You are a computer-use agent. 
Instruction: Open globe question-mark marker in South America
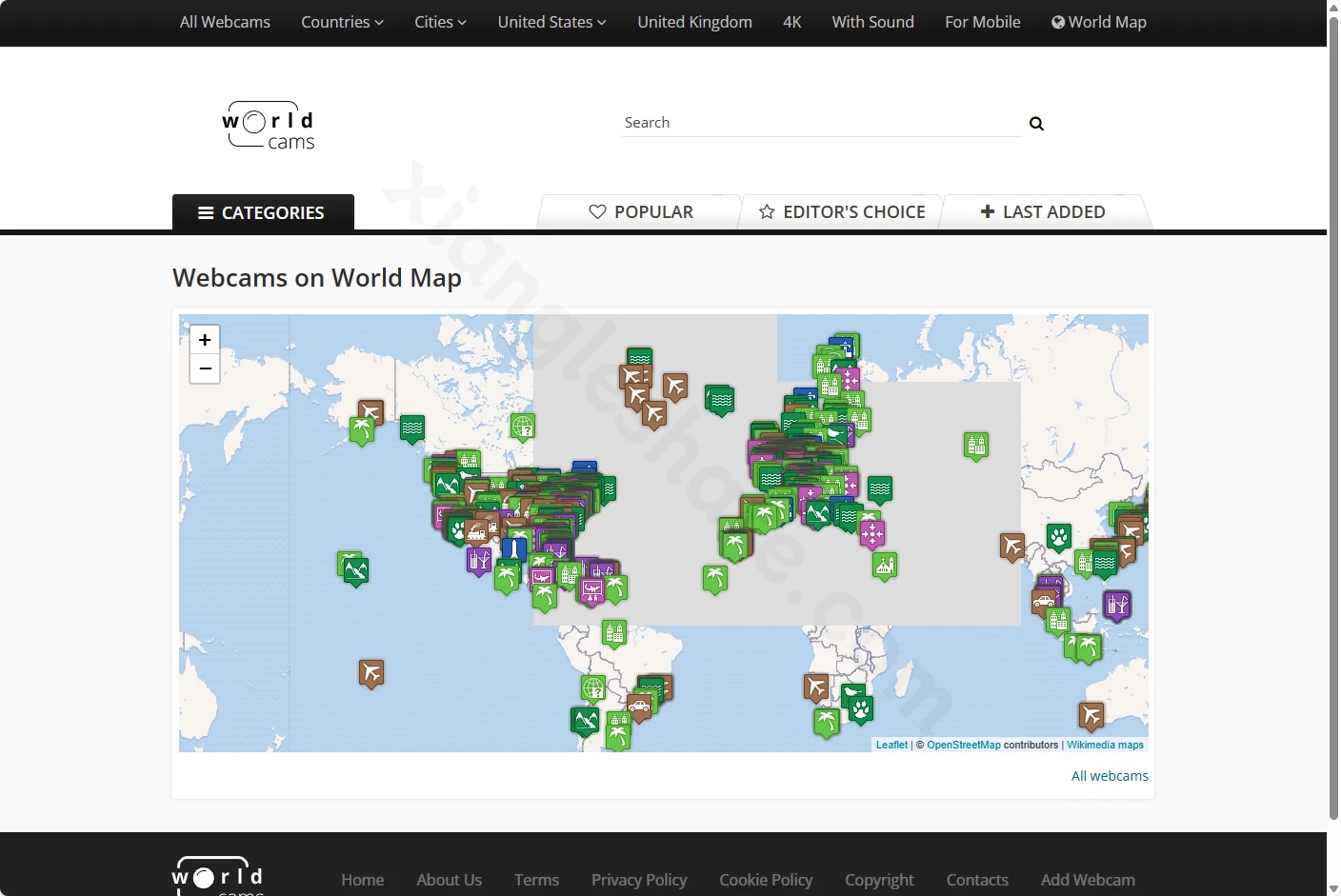point(593,687)
